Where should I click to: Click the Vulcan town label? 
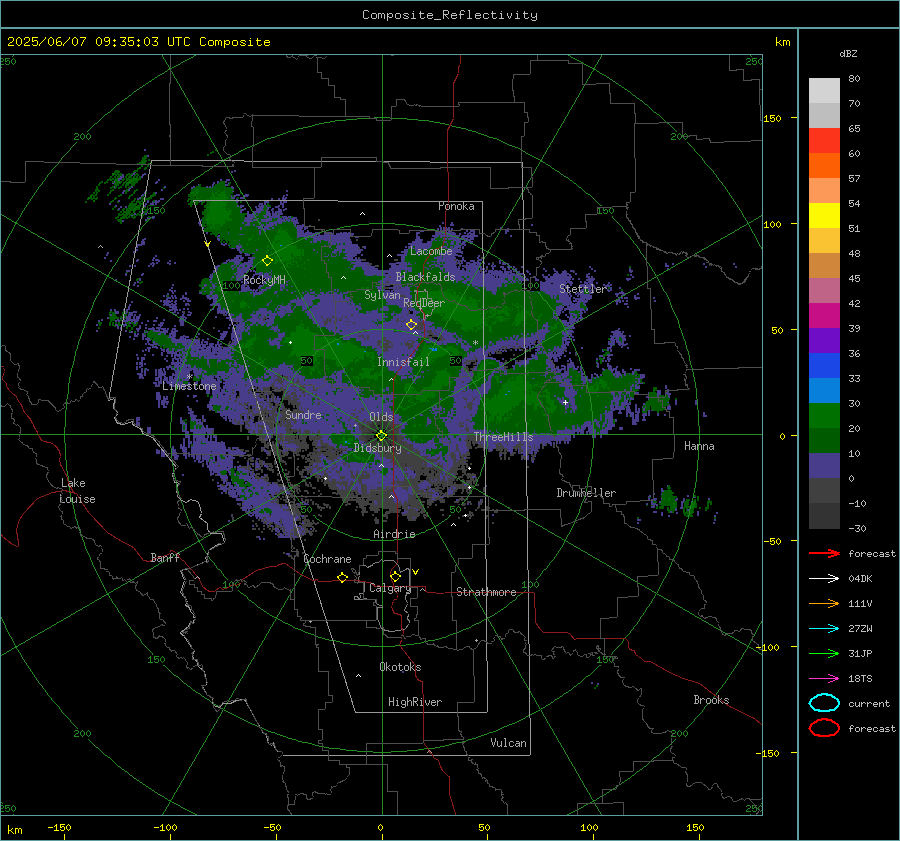click(x=508, y=743)
